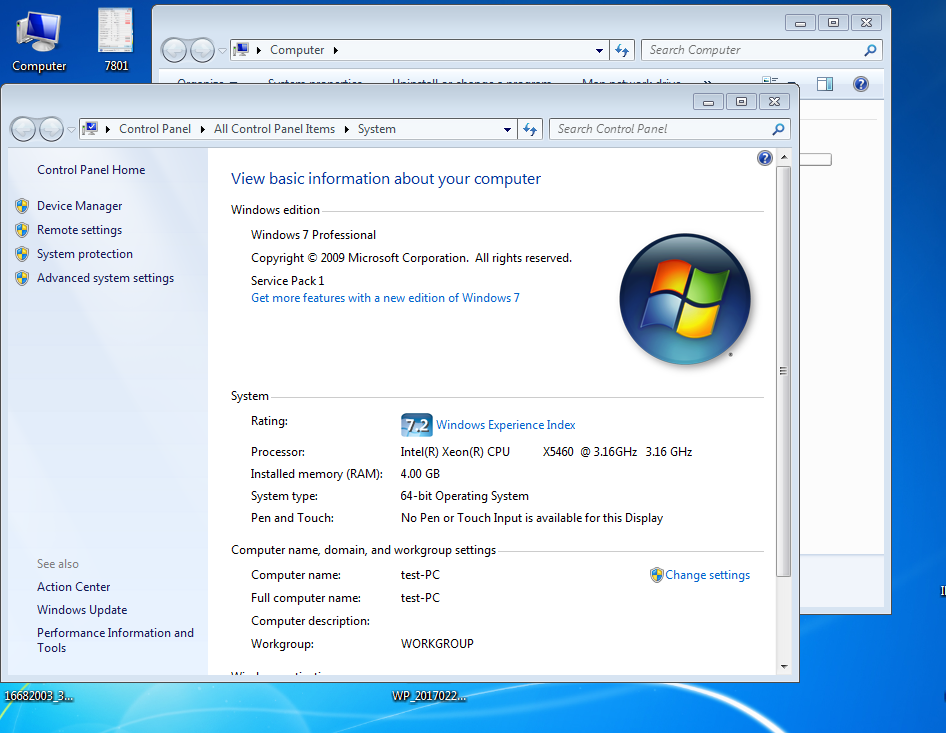
Task: Select the Control Panel breadcrumb
Action: point(155,129)
